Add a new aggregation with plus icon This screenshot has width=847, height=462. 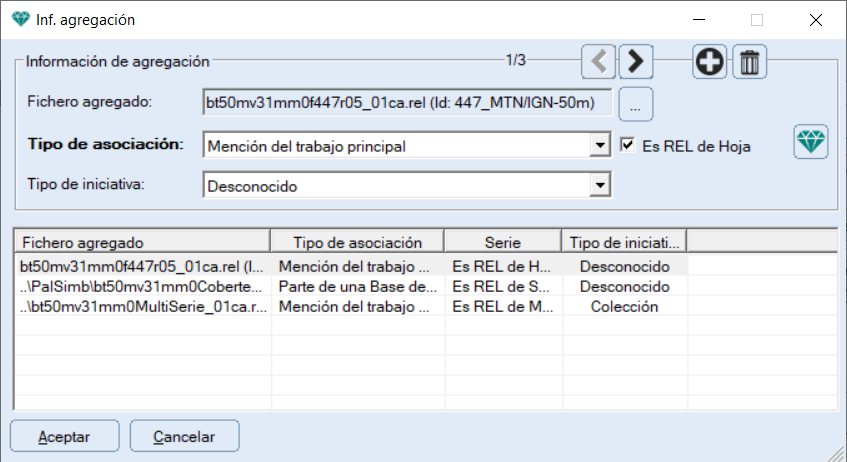[710, 62]
